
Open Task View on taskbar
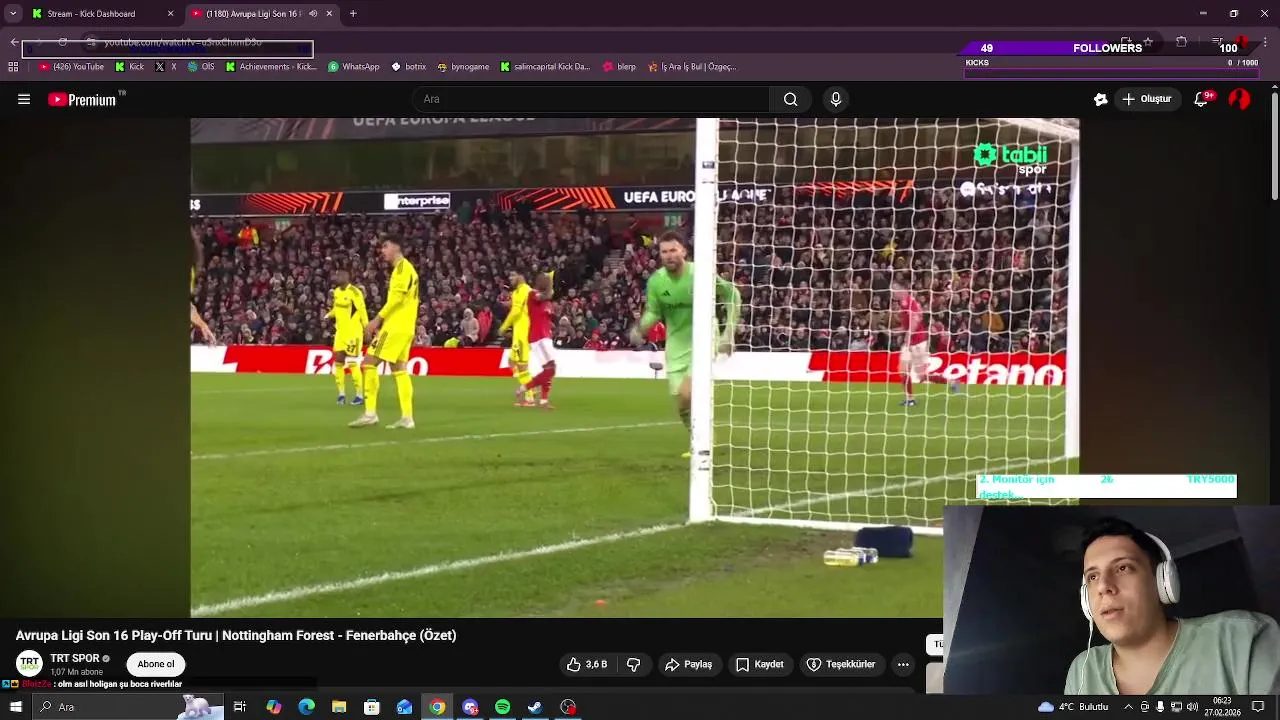tap(240, 707)
